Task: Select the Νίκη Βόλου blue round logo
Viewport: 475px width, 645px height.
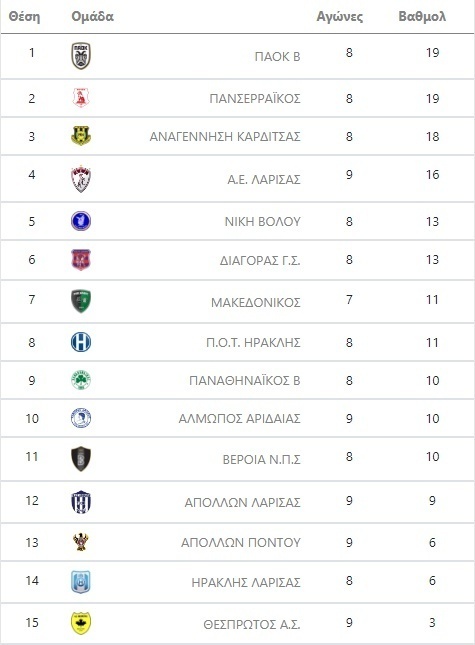Action: point(81,221)
